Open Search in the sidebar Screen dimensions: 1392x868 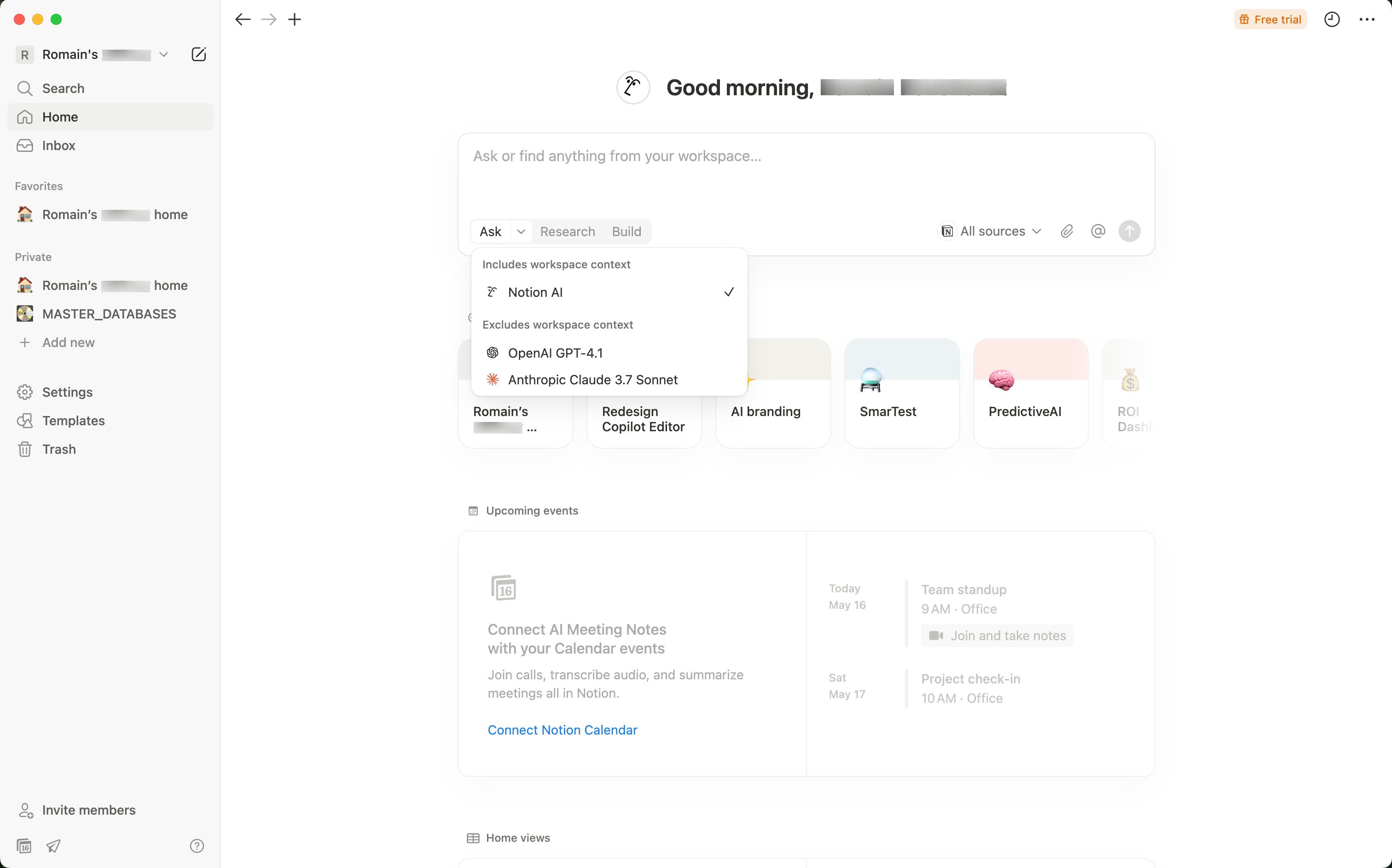(110, 88)
